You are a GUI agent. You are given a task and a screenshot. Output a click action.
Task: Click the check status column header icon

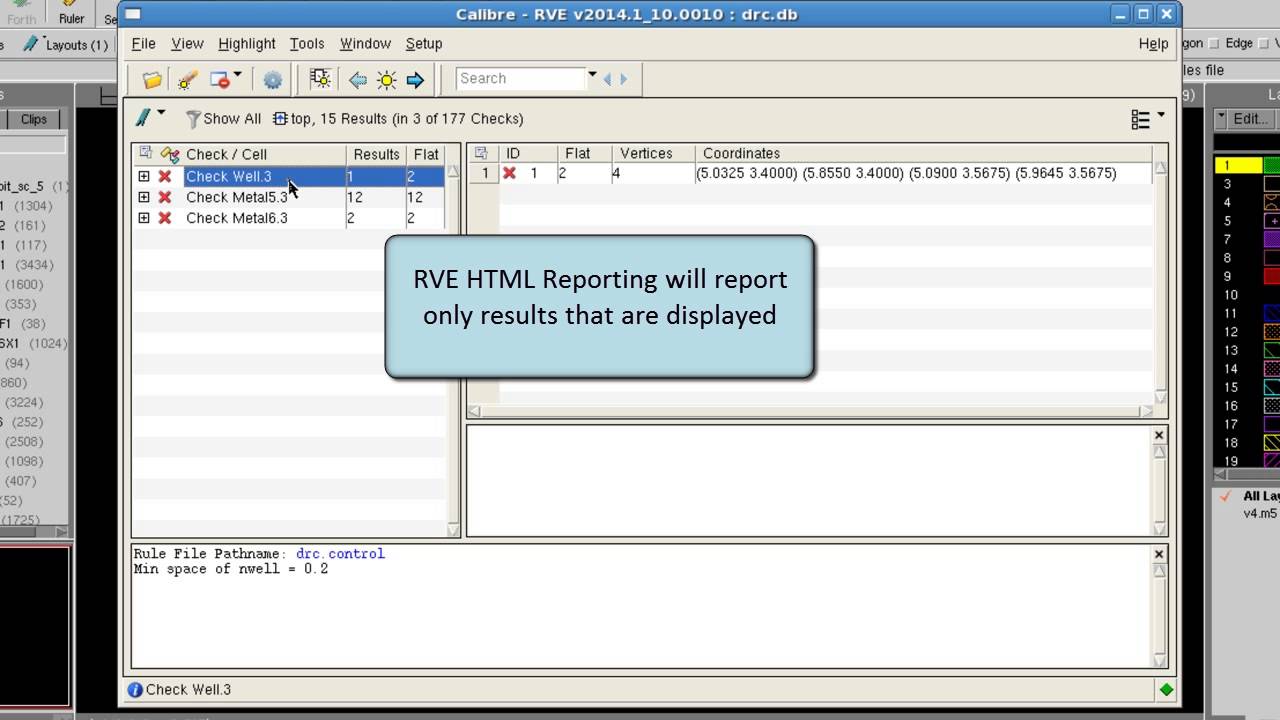pyautogui.click(x=169, y=154)
